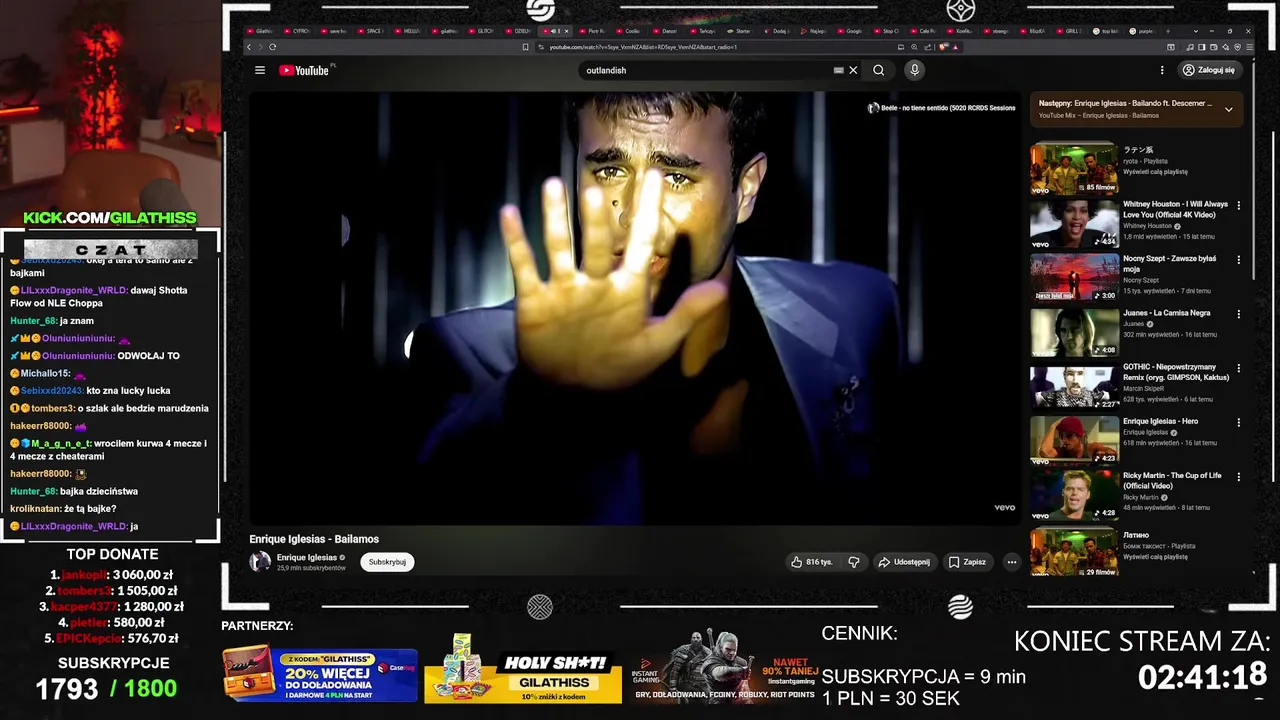This screenshot has height=720, width=1280.
Task: Go back with the browser back arrow
Action: click(250, 47)
